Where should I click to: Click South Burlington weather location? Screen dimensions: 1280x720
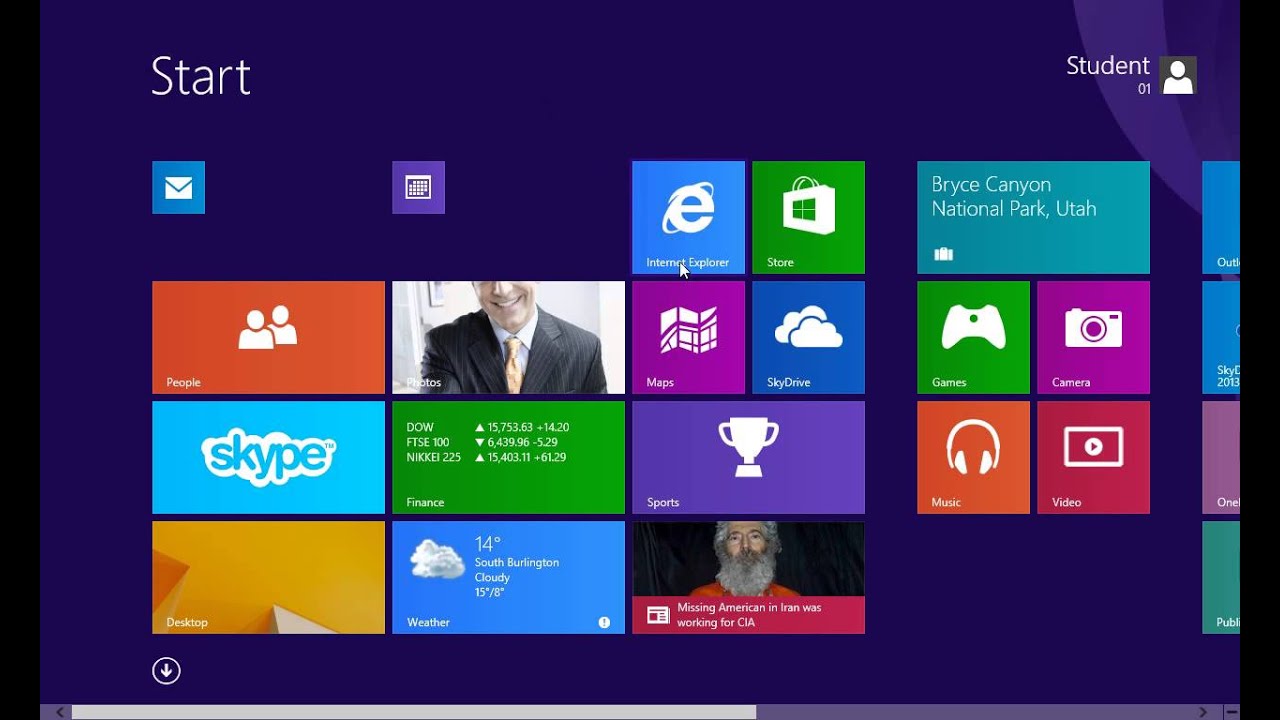[517, 562]
